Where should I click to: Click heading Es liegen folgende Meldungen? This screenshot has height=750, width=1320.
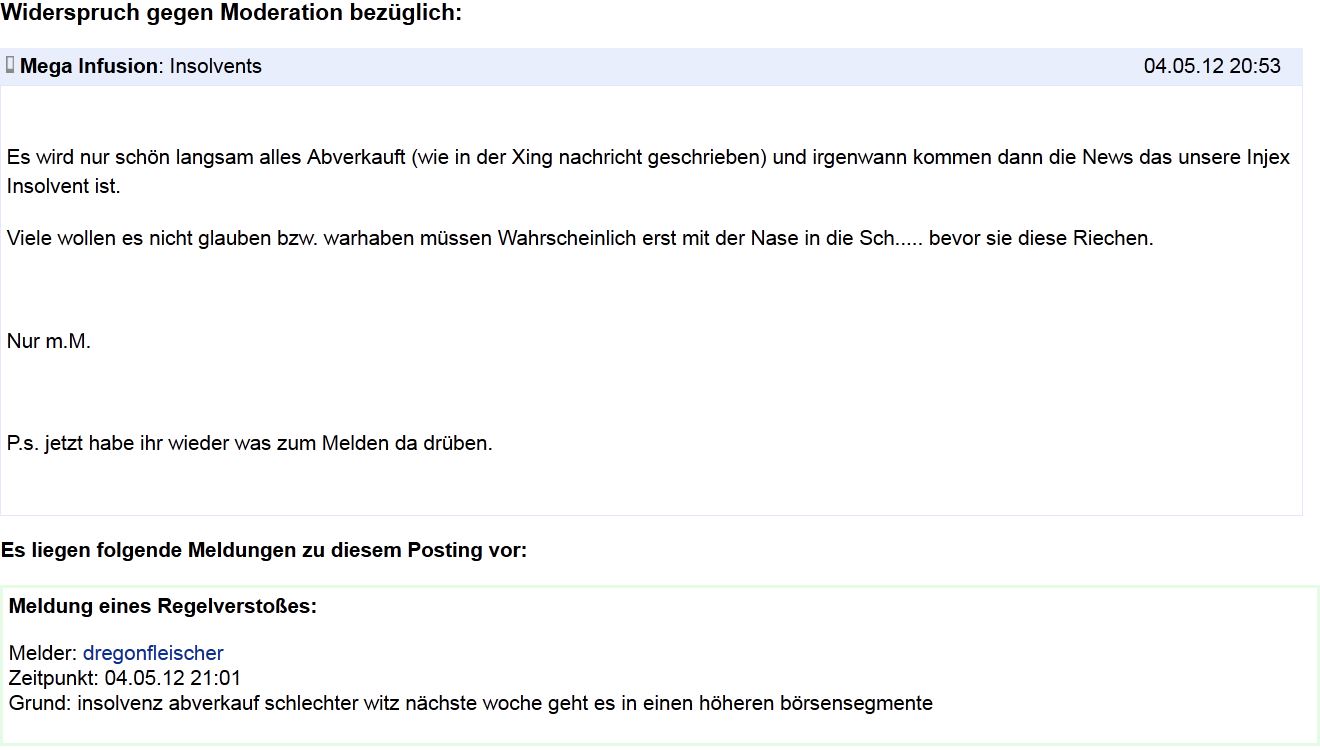tap(263, 550)
